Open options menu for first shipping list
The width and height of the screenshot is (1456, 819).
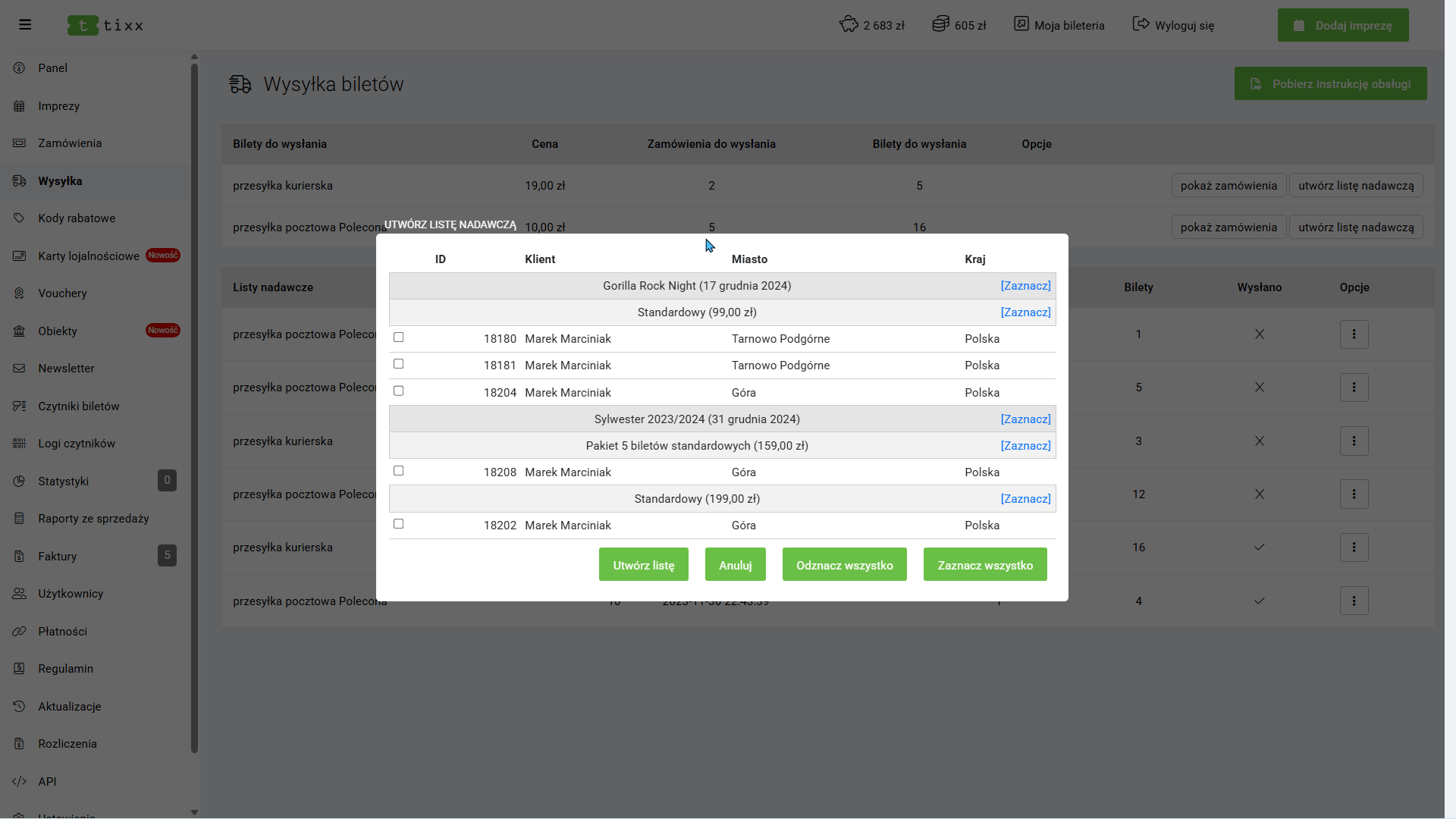[x=1354, y=334]
